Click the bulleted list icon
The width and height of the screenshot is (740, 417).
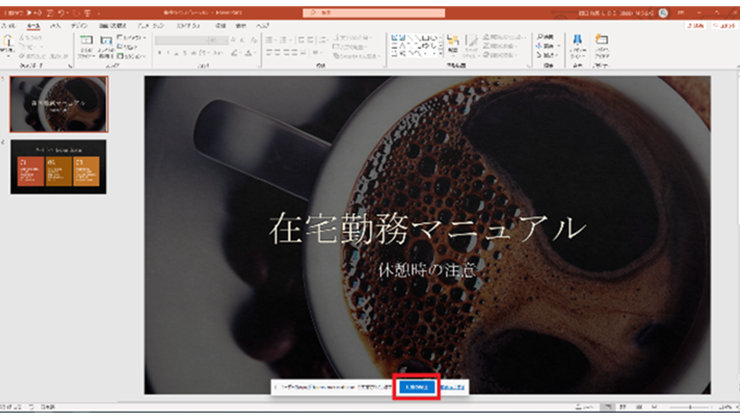pos(270,40)
